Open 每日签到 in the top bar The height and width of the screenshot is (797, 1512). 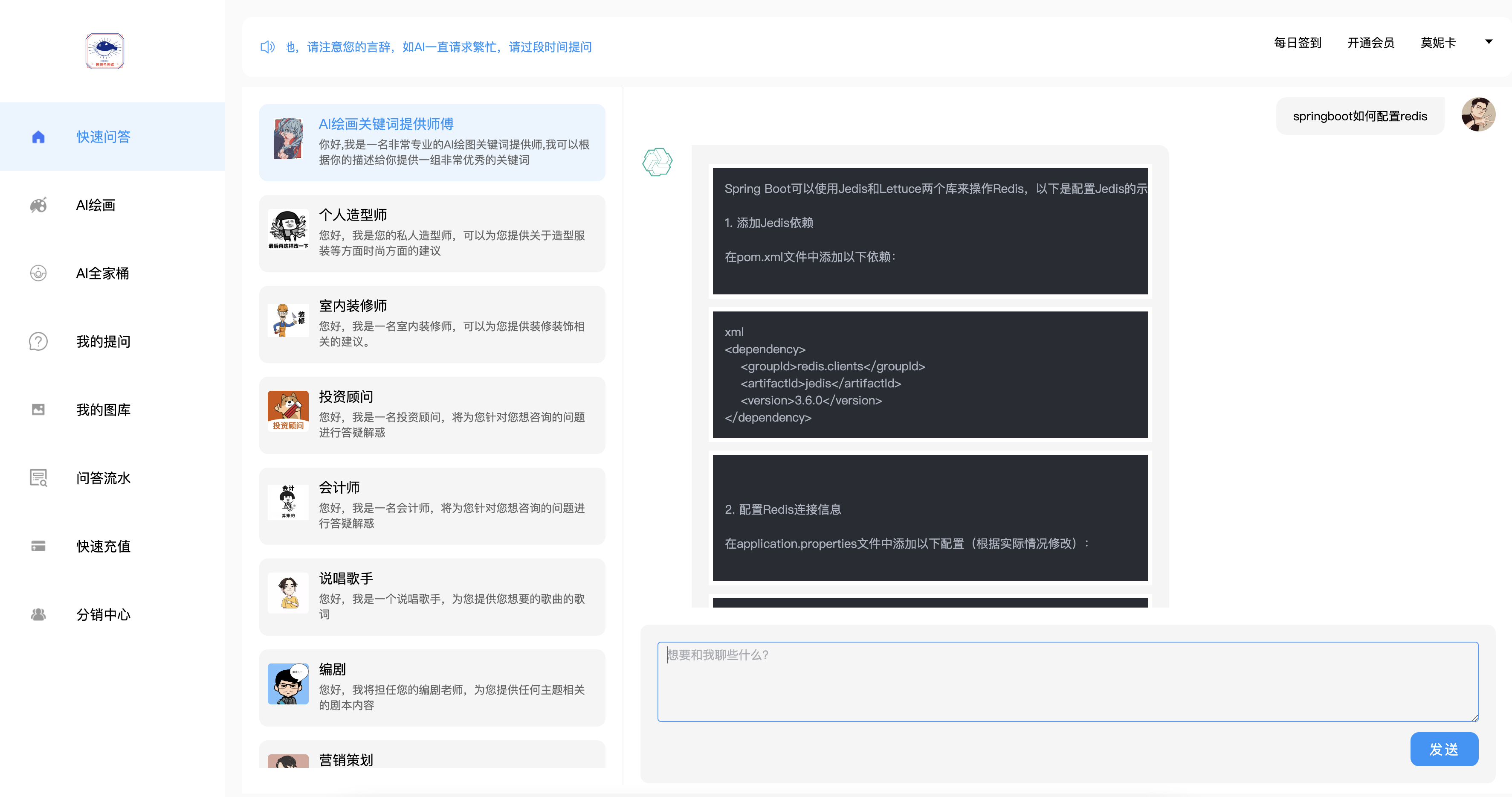(1297, 43)
